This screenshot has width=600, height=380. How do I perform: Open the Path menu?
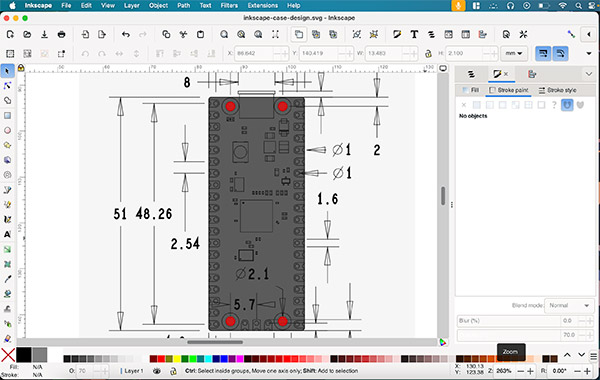point(184,5)
